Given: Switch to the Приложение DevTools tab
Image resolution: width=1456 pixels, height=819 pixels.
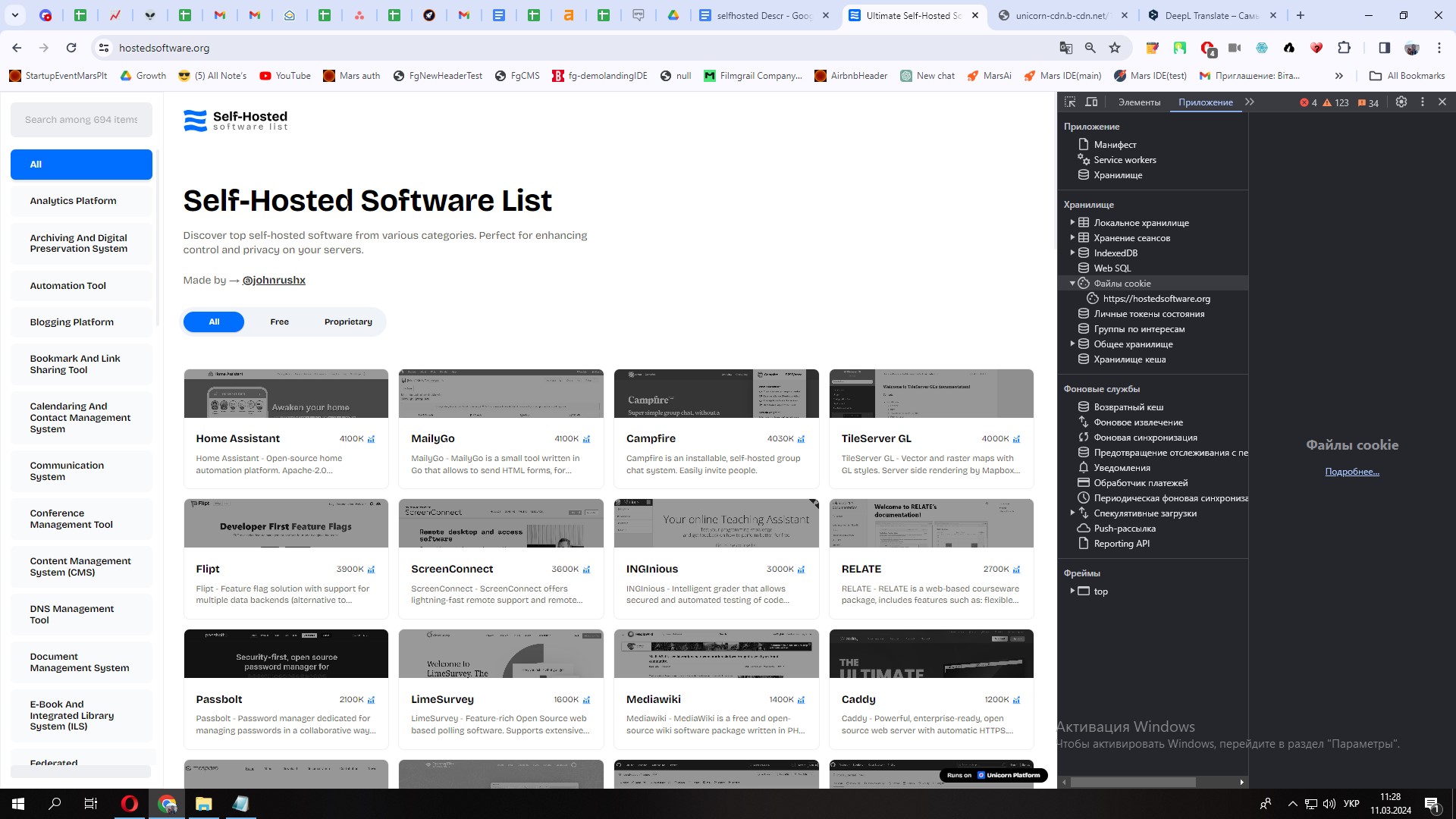Looking at the screenshot, I should (1206, 102).
